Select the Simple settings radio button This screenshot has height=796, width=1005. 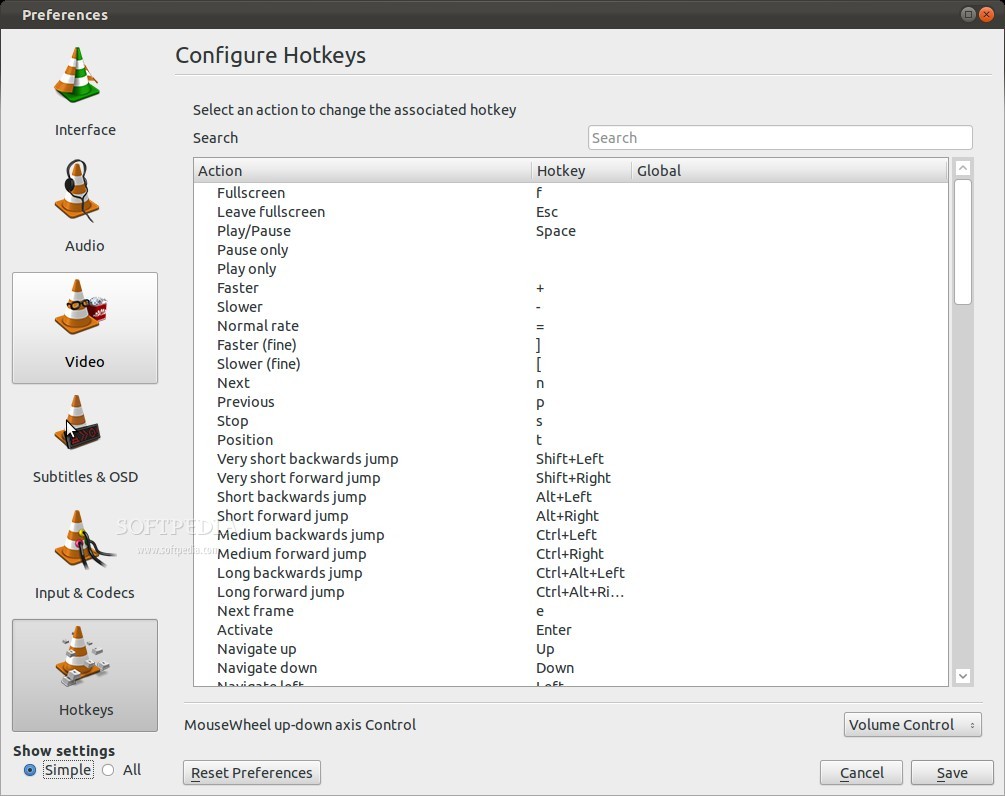[x=30, y=770]
